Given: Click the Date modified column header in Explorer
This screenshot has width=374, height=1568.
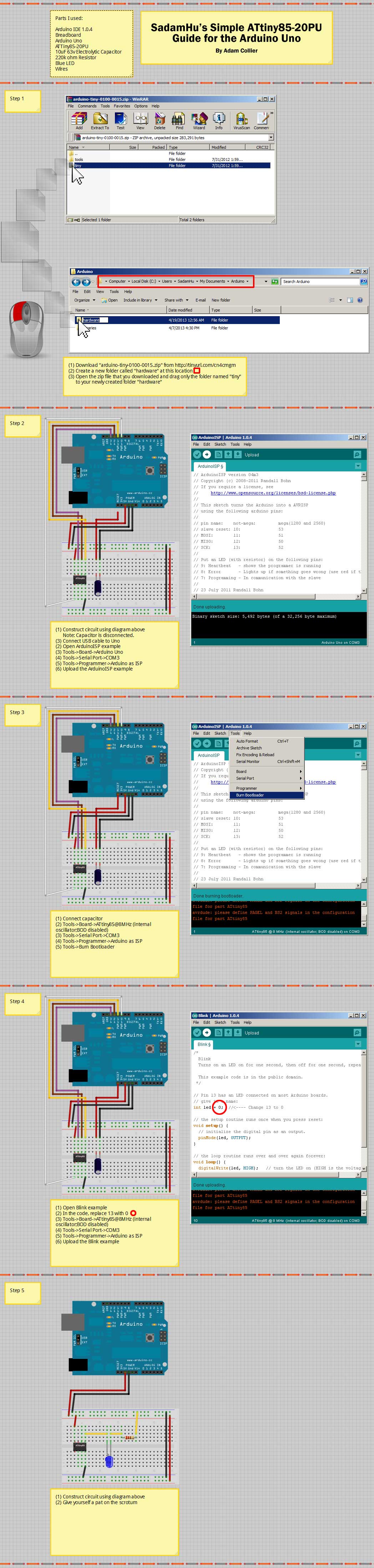Looking at the screenshot, I should pos(188,310).
